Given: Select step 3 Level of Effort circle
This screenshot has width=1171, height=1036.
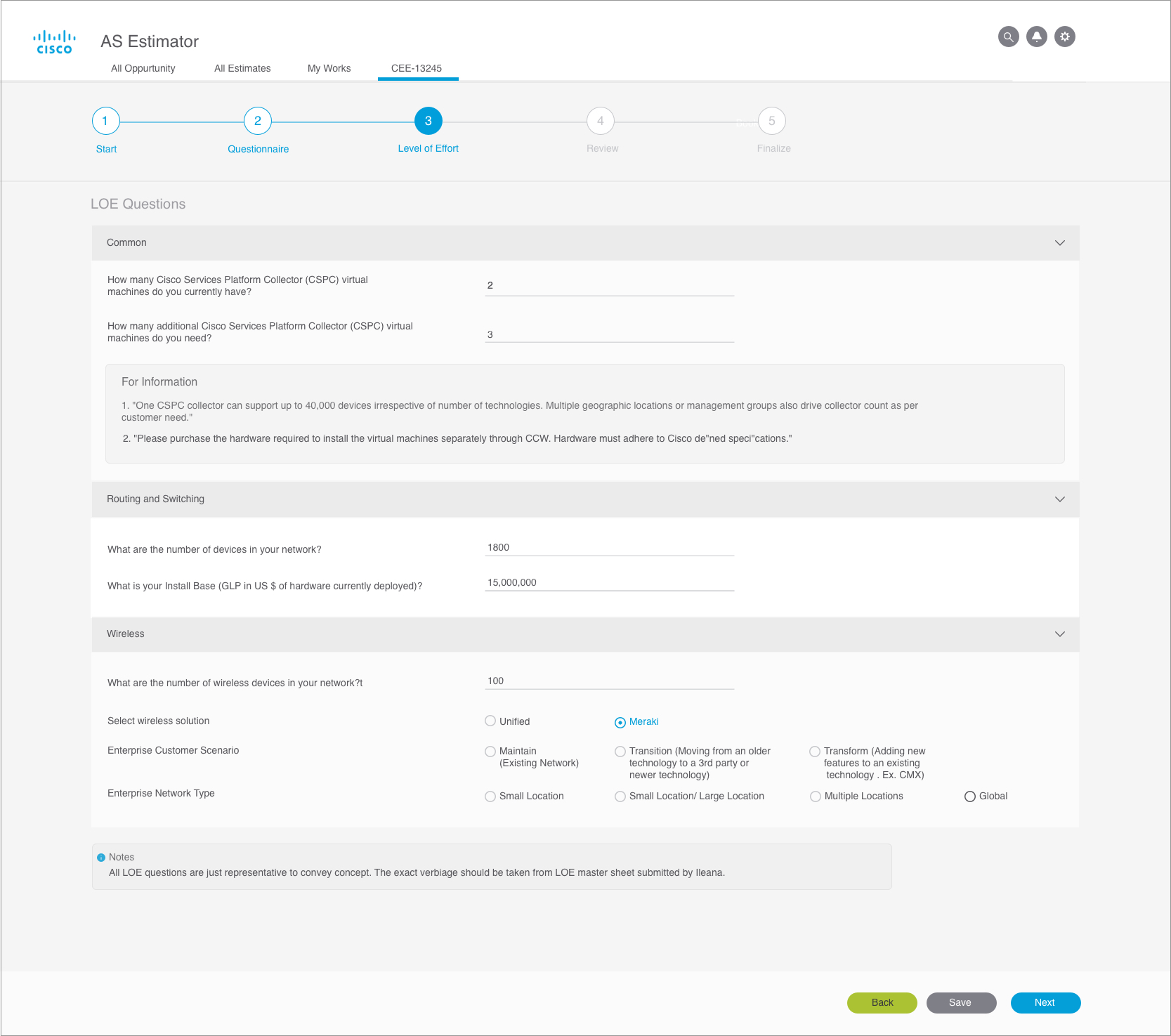Looking at the screenshot, I should point(429,121).
